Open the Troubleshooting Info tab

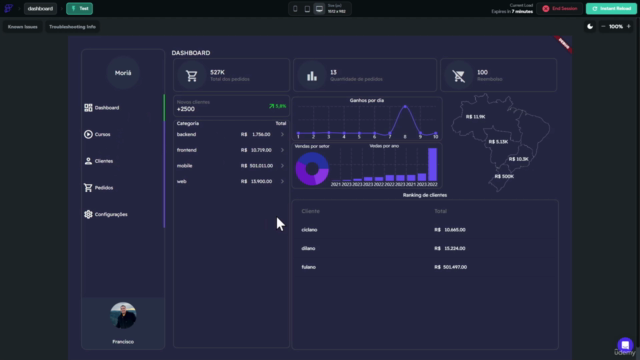[72, 27]
